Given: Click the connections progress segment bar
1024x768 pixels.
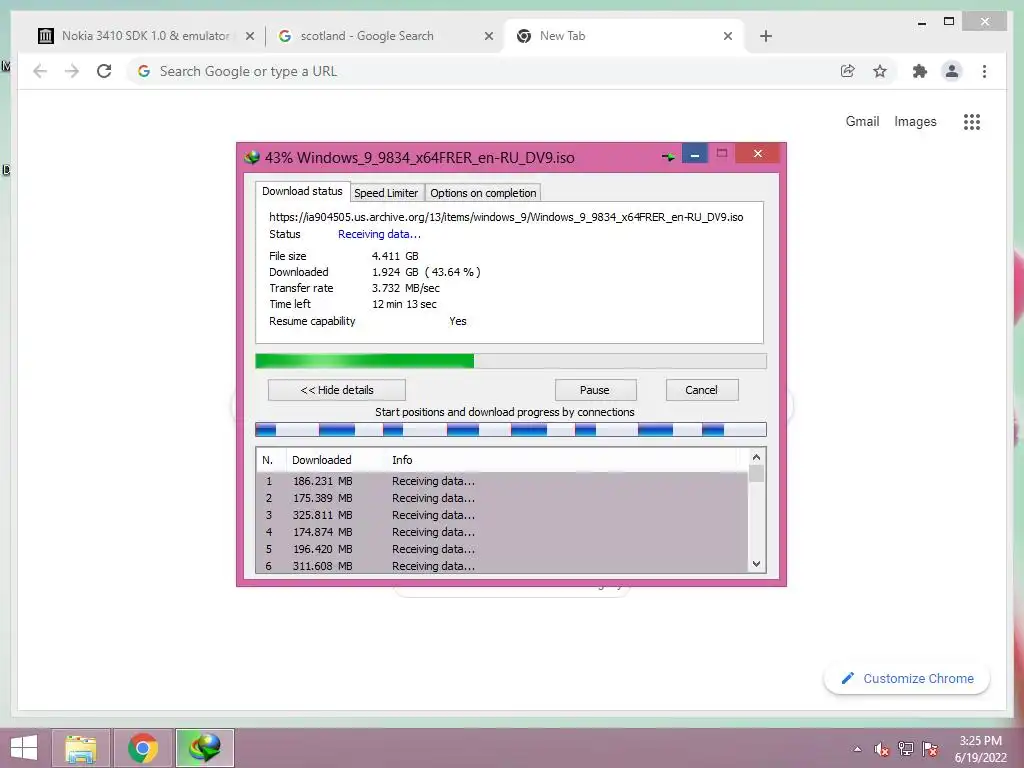Looking at the screenshot, I should click(511, 430).
